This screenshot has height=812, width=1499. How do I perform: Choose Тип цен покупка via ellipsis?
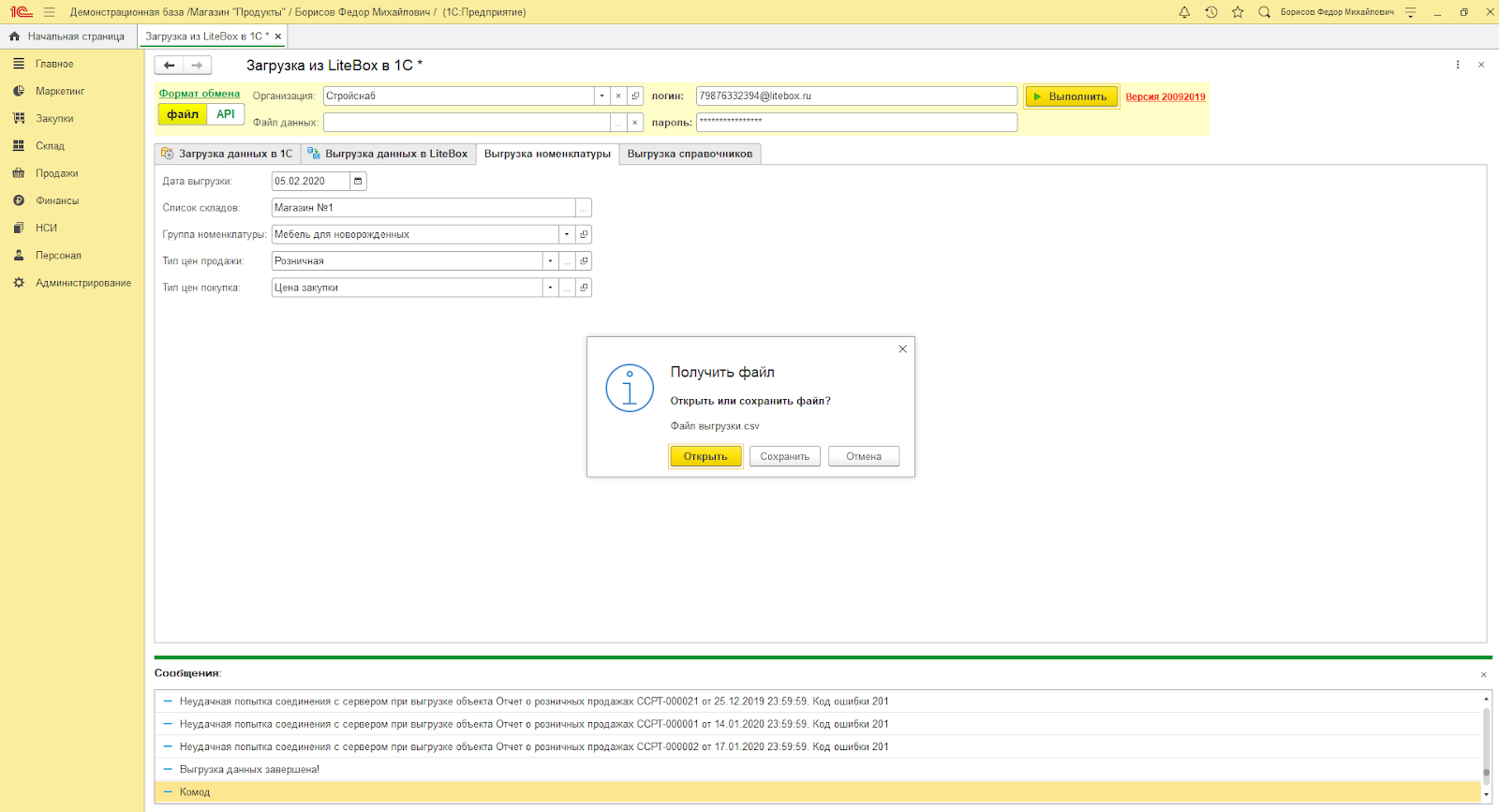pos(567,288)
